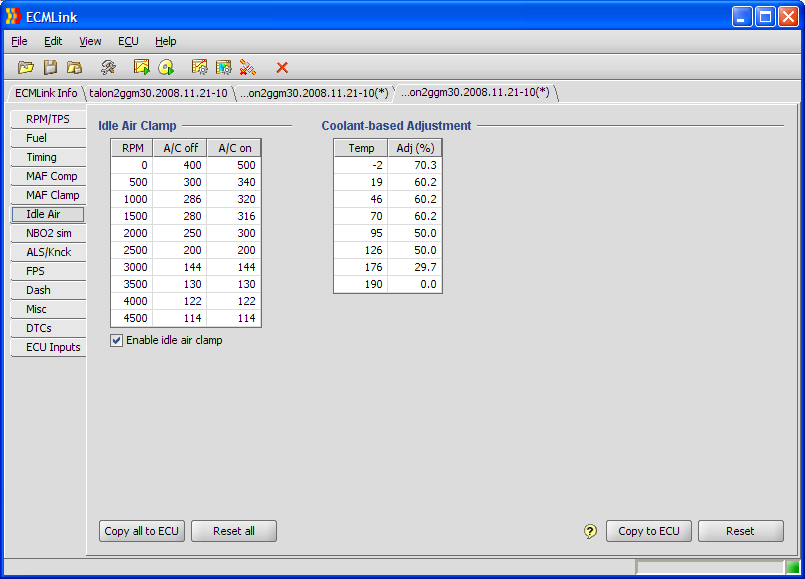Image resolution: width=805 pixels, height=579 pixels.
Task: Select the Timing side tab
Action: click(42, 157)
